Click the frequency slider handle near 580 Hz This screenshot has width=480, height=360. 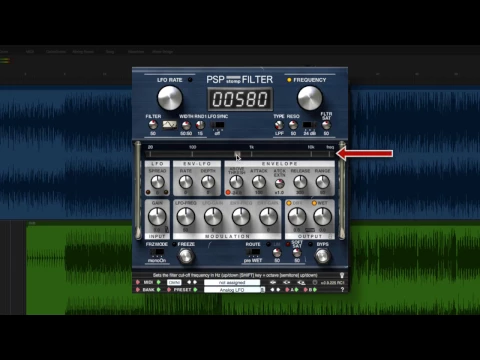tap(237, 154)
